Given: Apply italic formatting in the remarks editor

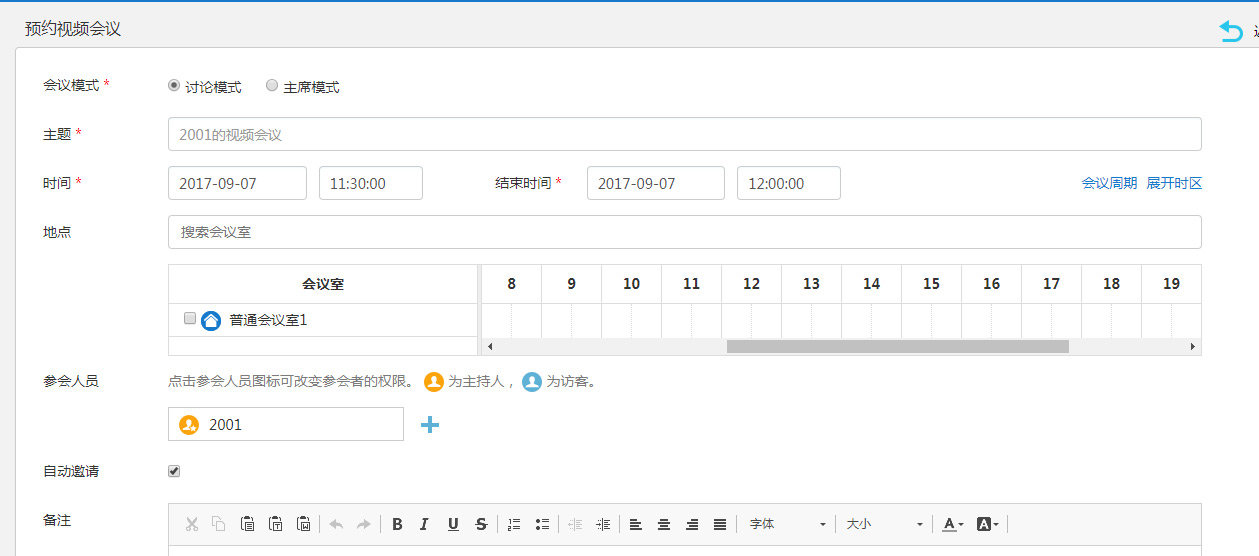Looking at the screenshot, I should (x=425, y=524).
